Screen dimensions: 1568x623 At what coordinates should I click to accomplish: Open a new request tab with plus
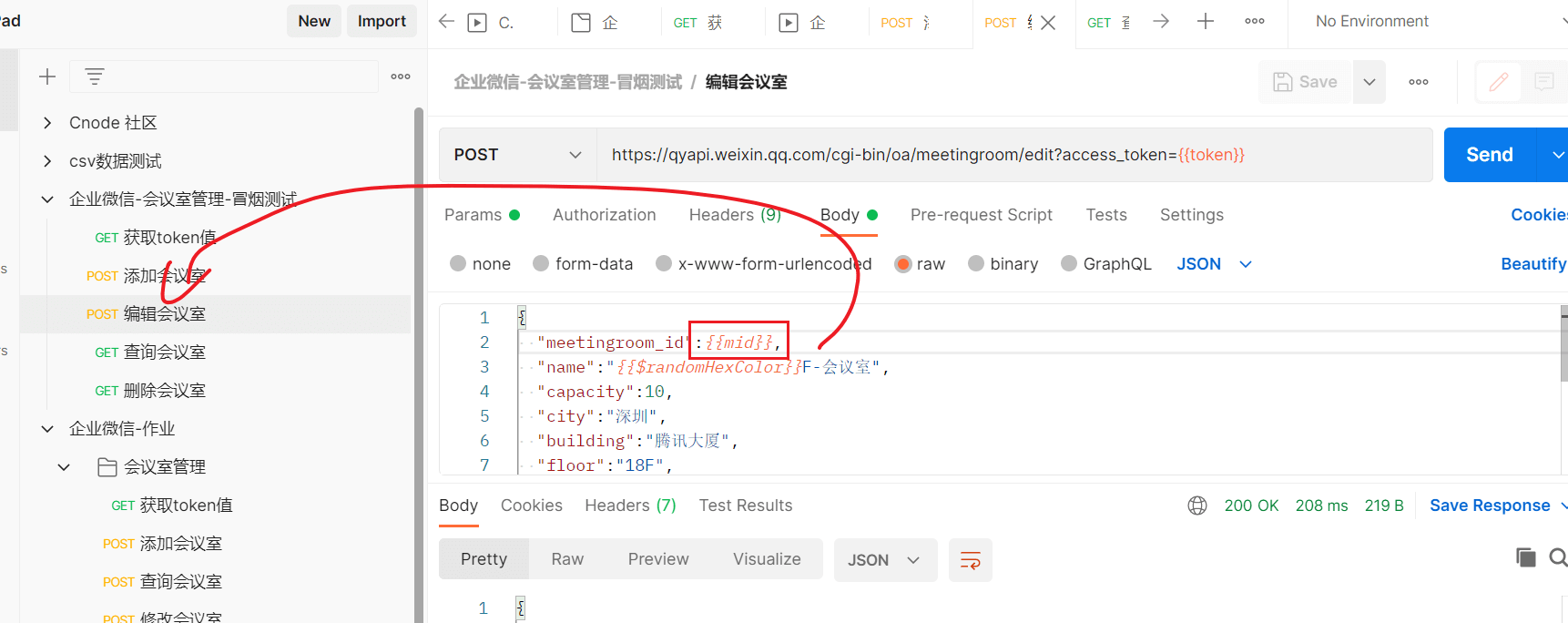(1206, 21)
